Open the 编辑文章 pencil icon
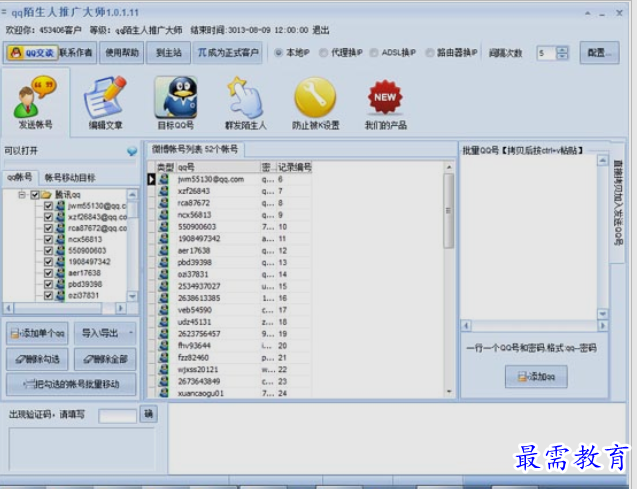Image resolution: width=637 pixels, height=489 pixels. (x=105, y=97)
